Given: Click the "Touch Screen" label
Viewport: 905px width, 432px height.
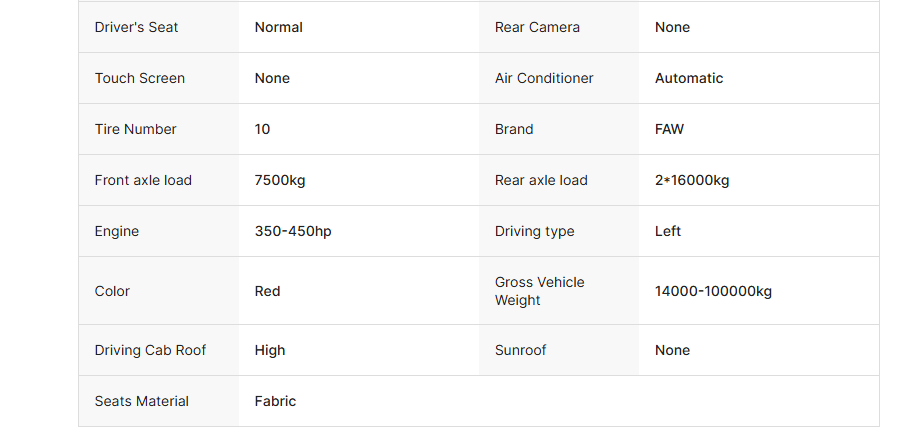Looking at the screenshot, I should [x=140, y=78].
